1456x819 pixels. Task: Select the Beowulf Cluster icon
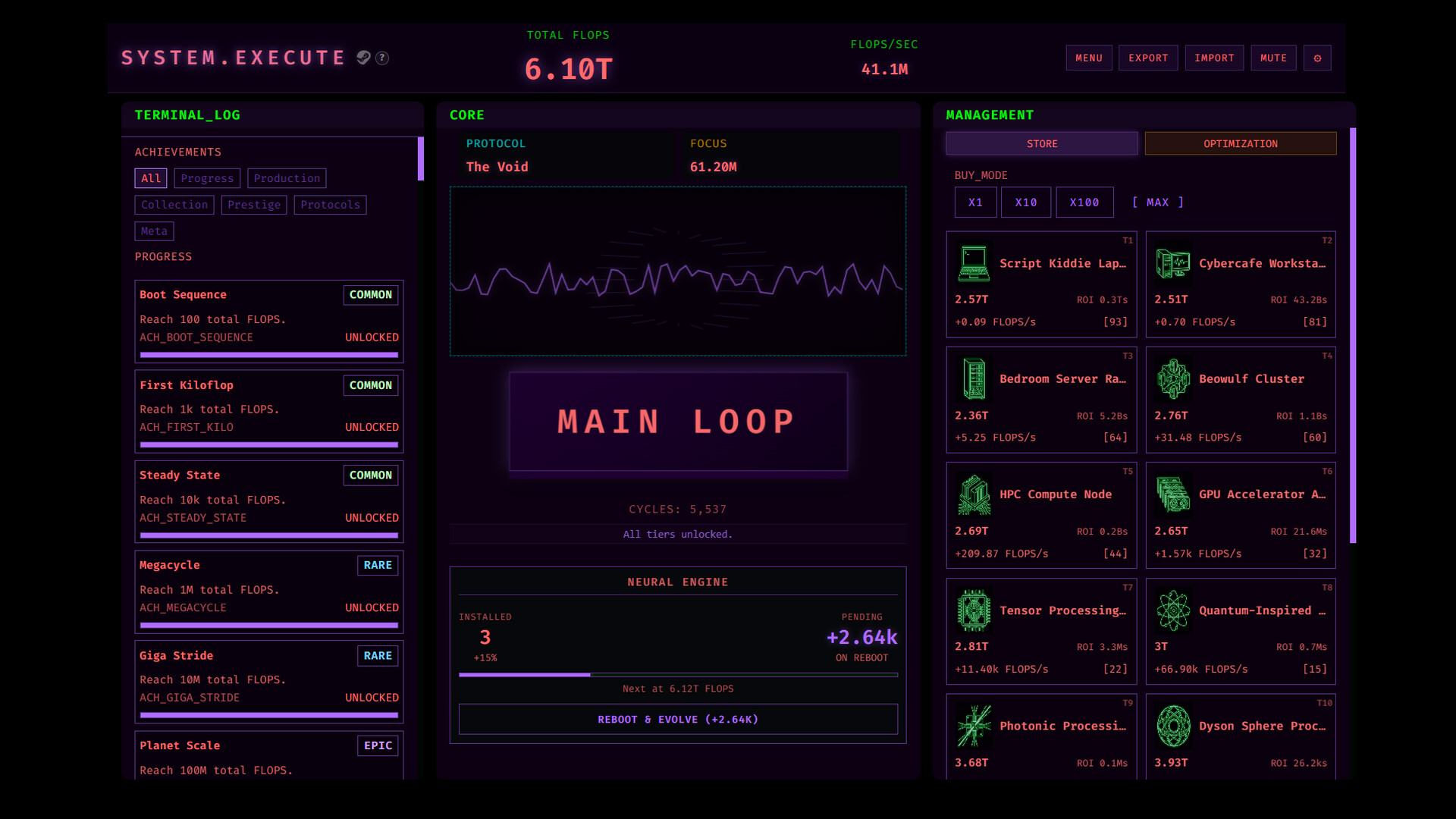(1173, 378)
